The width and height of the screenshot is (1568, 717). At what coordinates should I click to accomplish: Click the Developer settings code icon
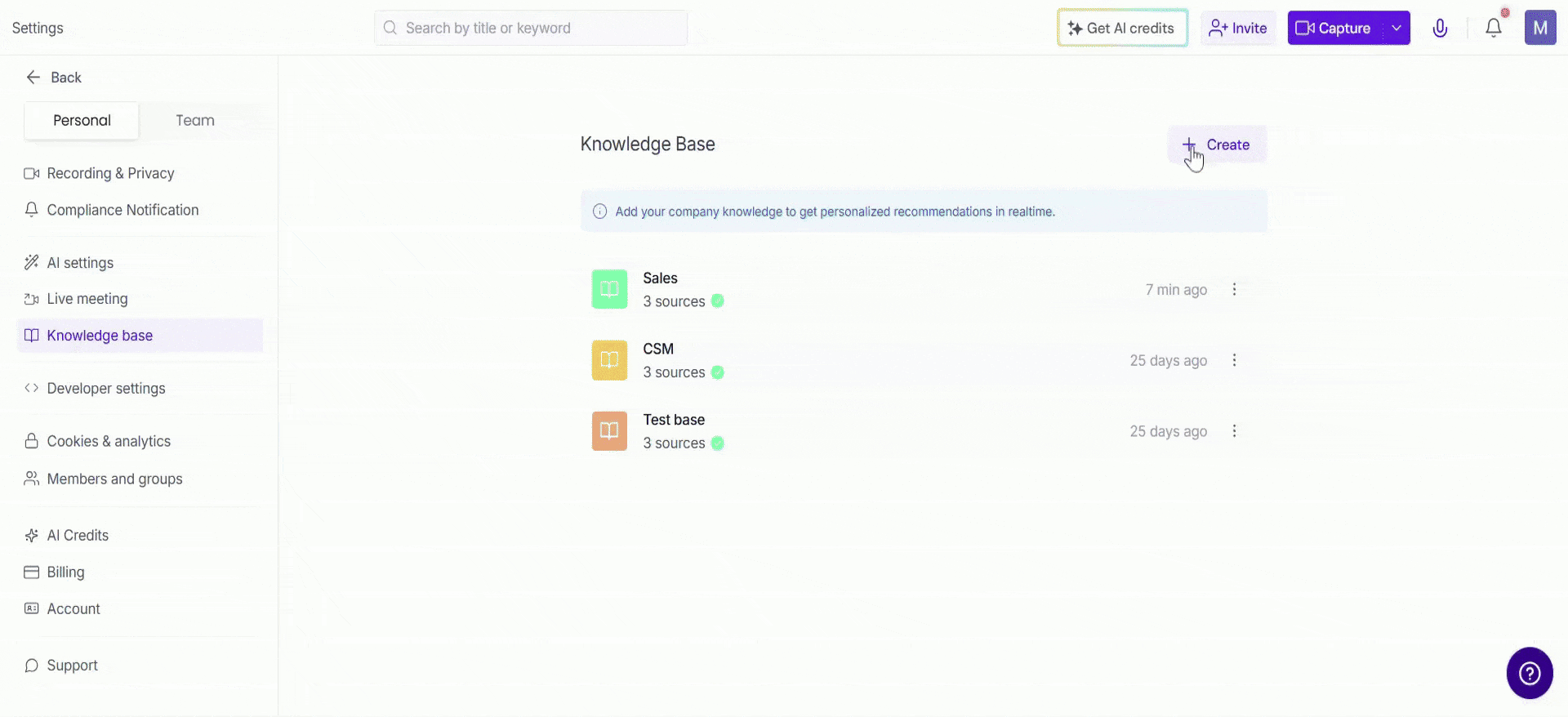(x=31, y=388)
